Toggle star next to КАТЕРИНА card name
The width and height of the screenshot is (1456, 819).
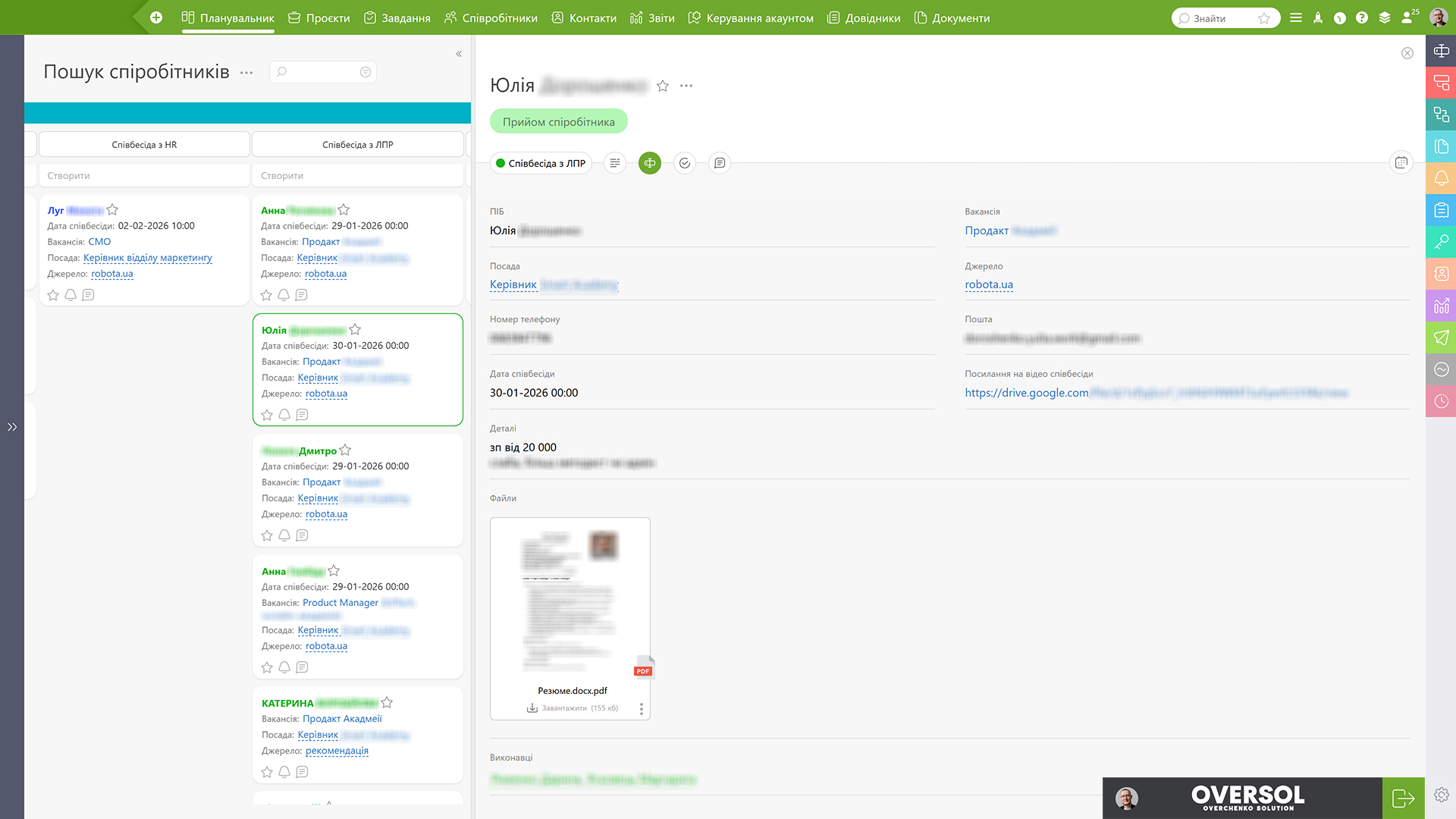click(x=387, y=702)
